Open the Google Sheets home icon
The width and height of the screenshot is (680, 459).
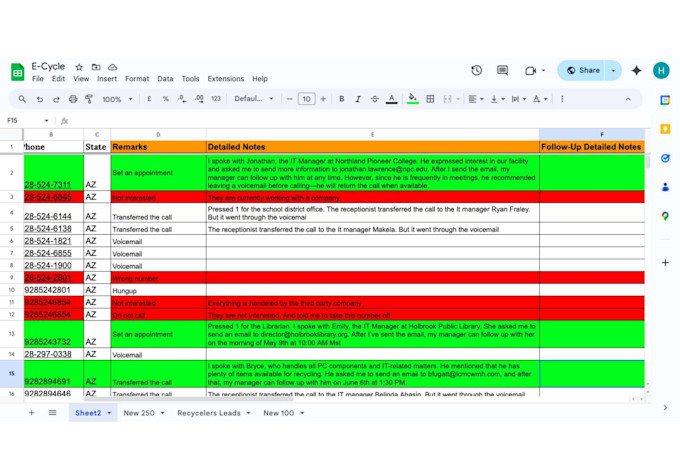click(x=17, y=72)
